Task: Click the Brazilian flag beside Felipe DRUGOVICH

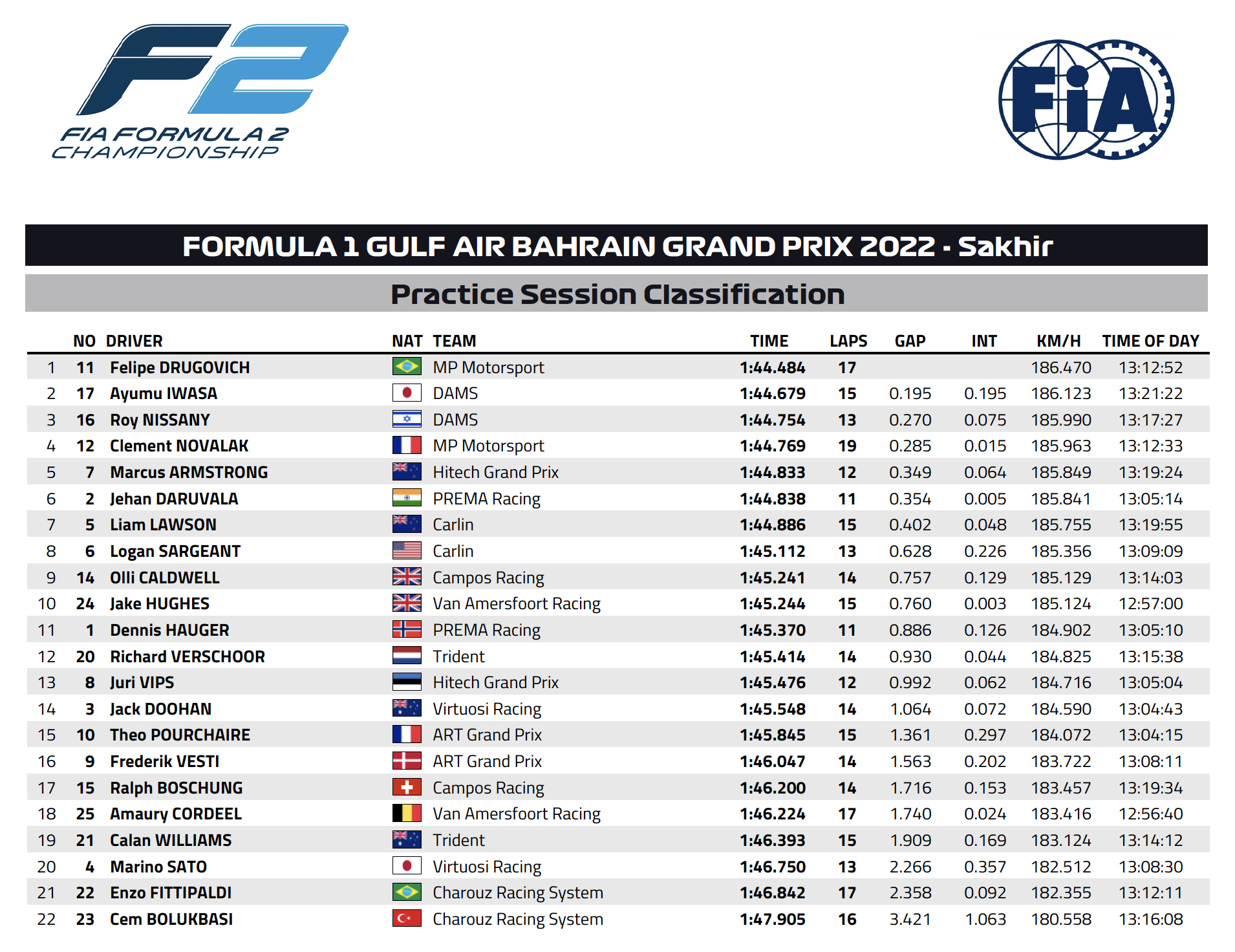Action: click(x=407, y=367)
